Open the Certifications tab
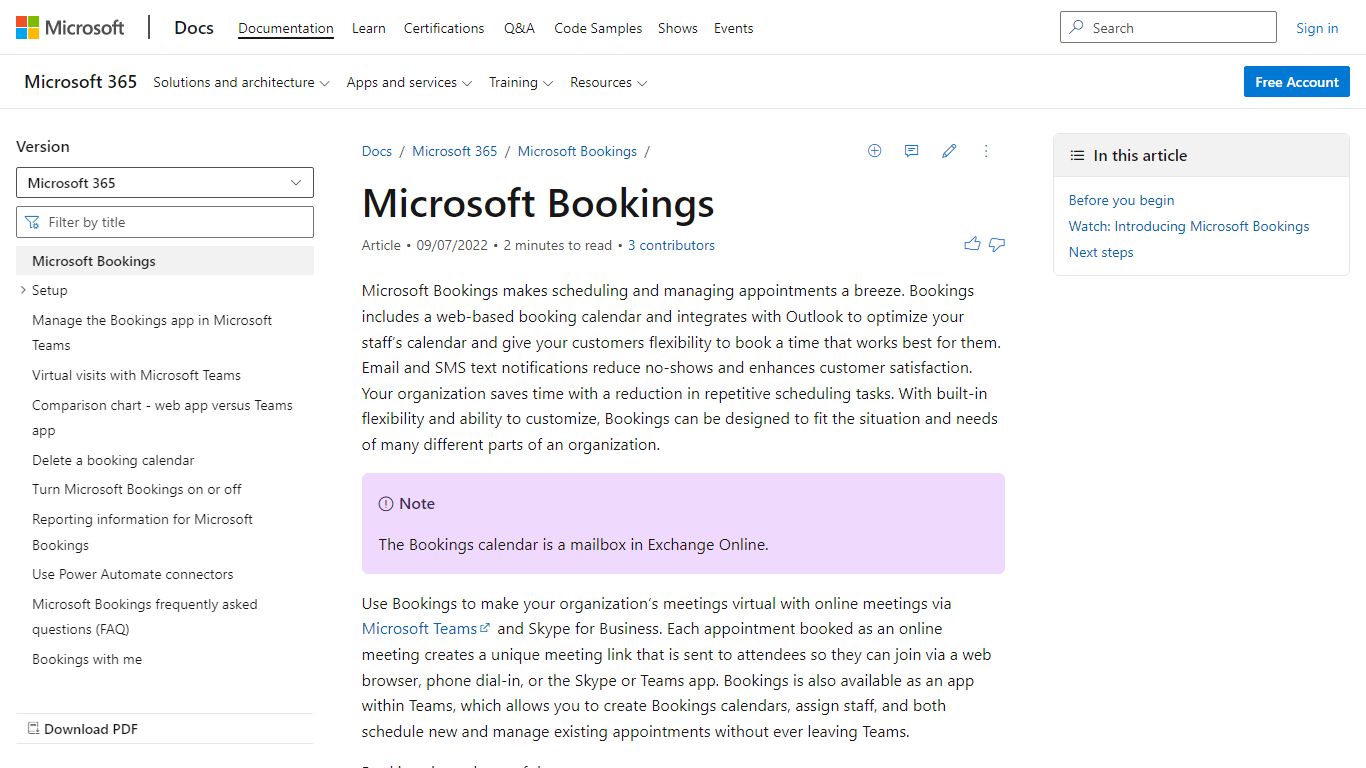The width and height of the screenshot is (1366, 768). pyautogui.click(x=444, y=28)
